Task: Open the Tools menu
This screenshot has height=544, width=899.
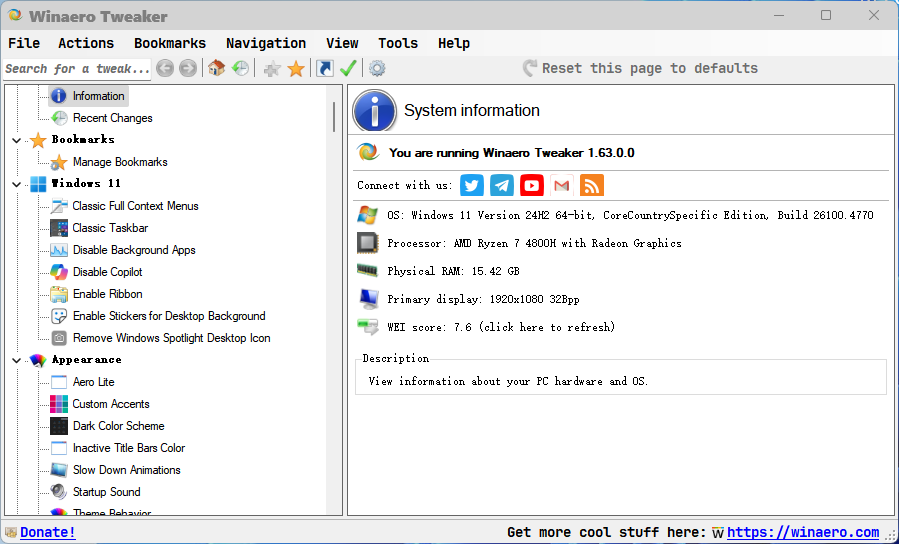Action: point(398,43)
